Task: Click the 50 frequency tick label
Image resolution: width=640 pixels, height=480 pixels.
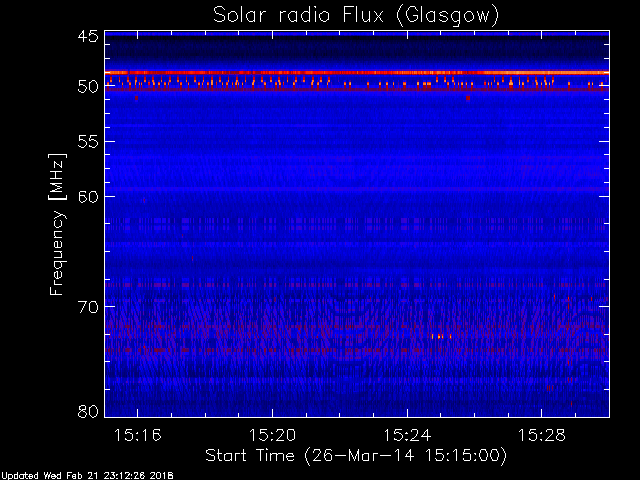Action: tap(88, 87)
